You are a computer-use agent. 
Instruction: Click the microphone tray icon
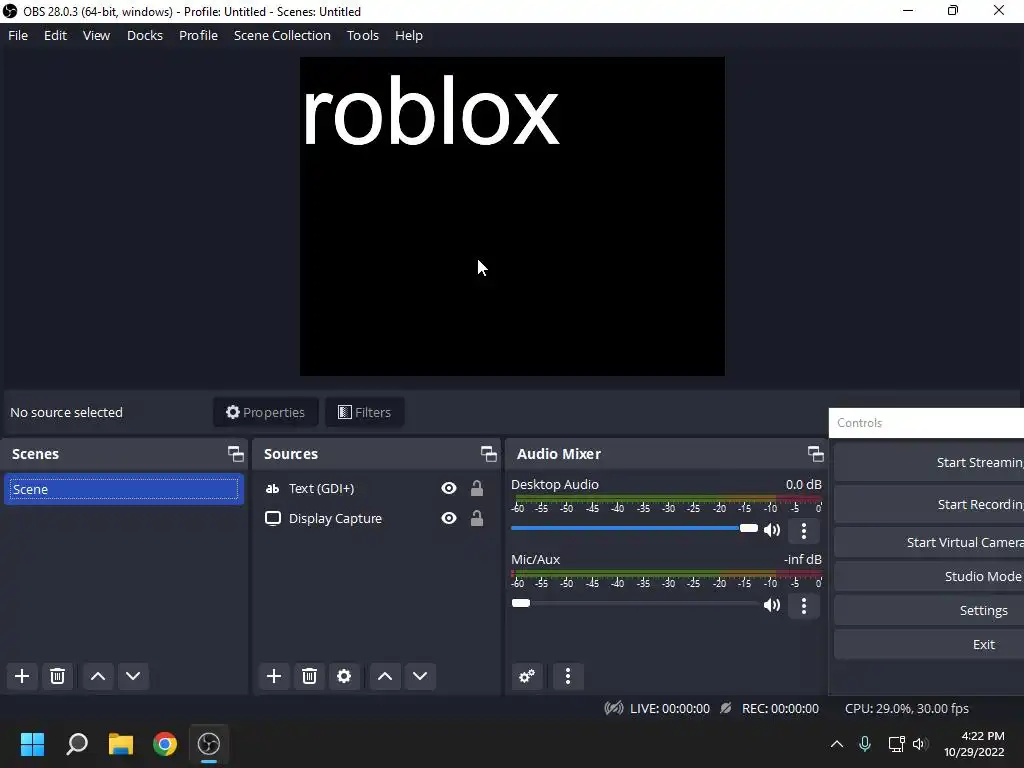pos(865,744)
